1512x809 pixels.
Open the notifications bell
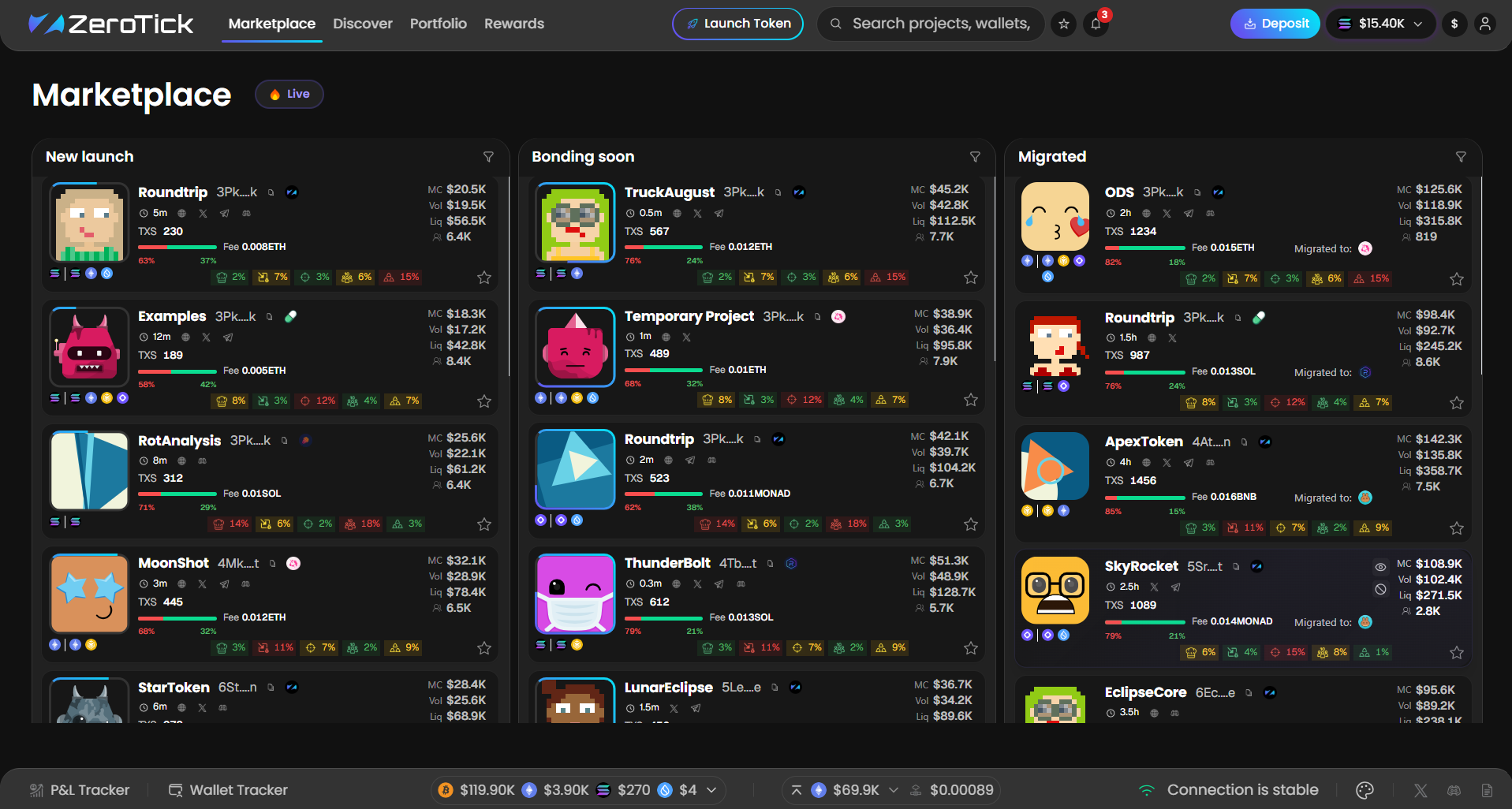click(x=1096, y=24)
